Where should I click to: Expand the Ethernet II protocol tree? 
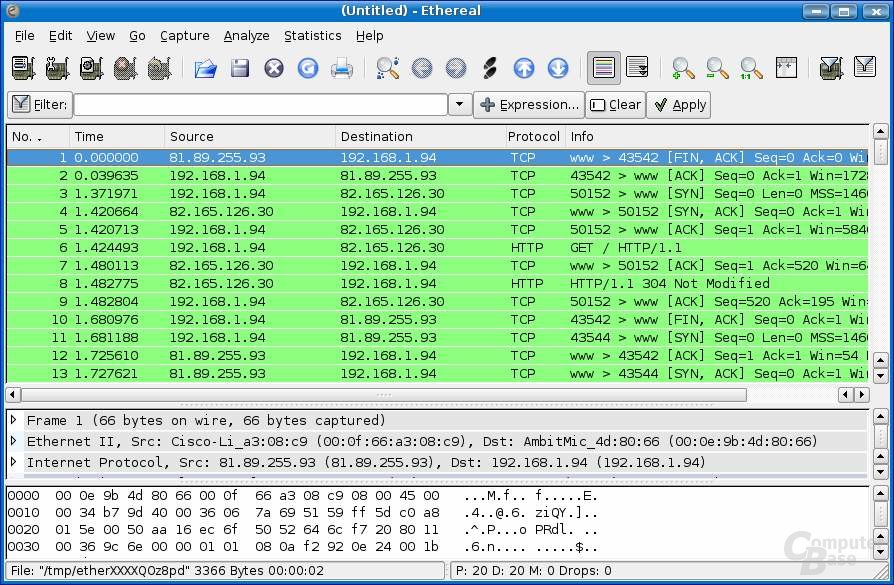coord(14,441)
